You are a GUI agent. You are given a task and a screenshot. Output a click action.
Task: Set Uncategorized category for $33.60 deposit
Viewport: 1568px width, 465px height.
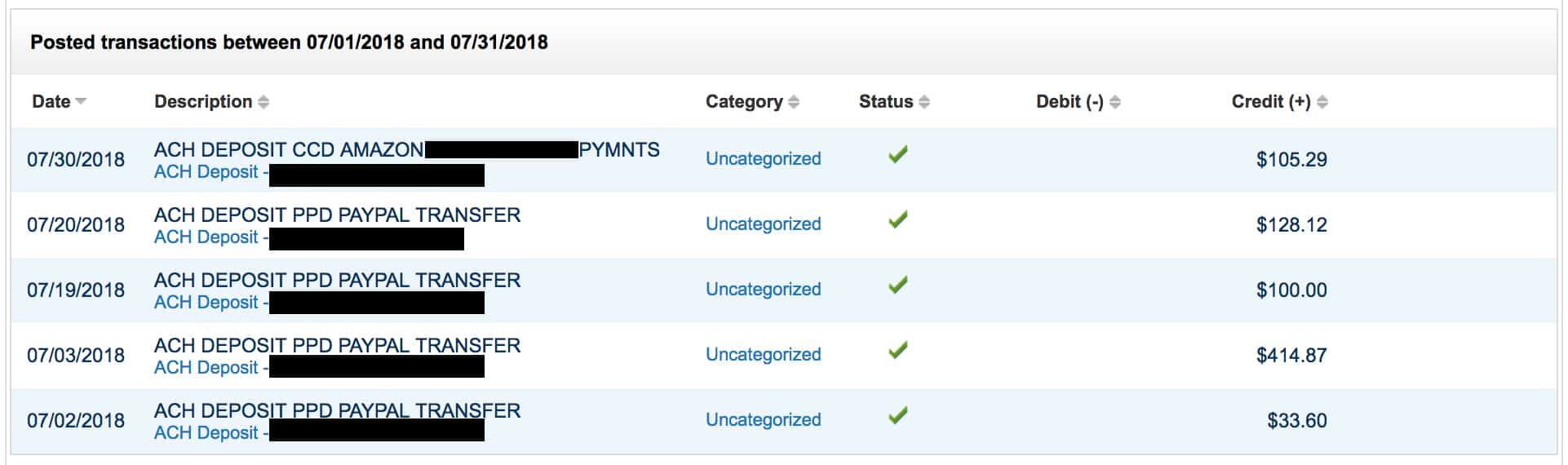tap(764, 420)
